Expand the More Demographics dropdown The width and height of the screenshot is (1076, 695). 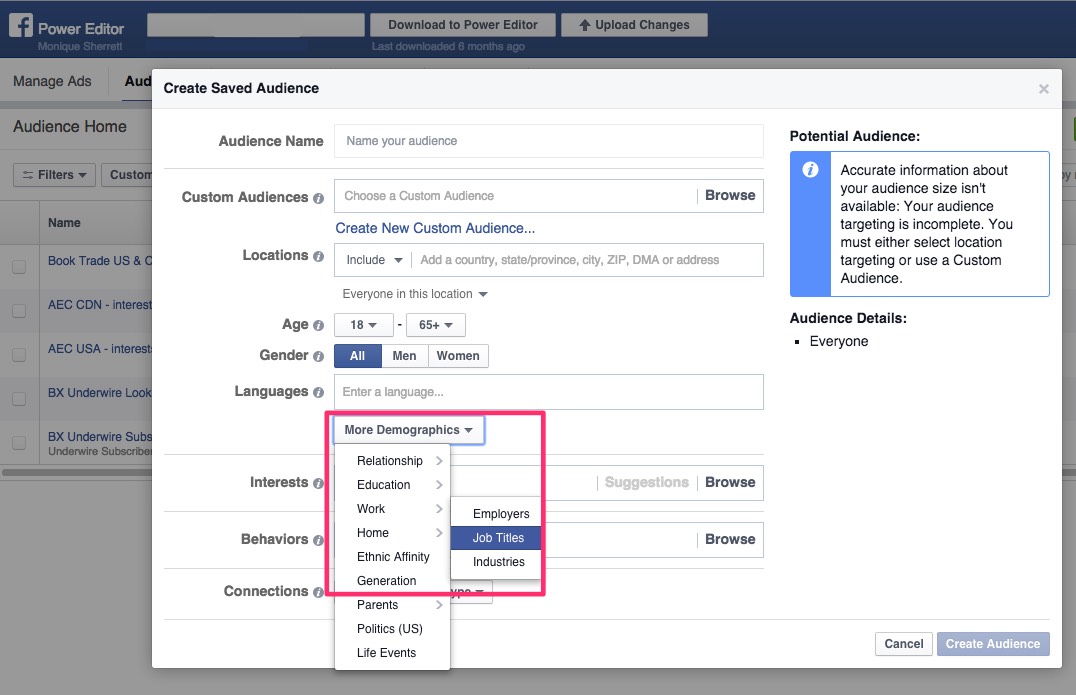408,430
